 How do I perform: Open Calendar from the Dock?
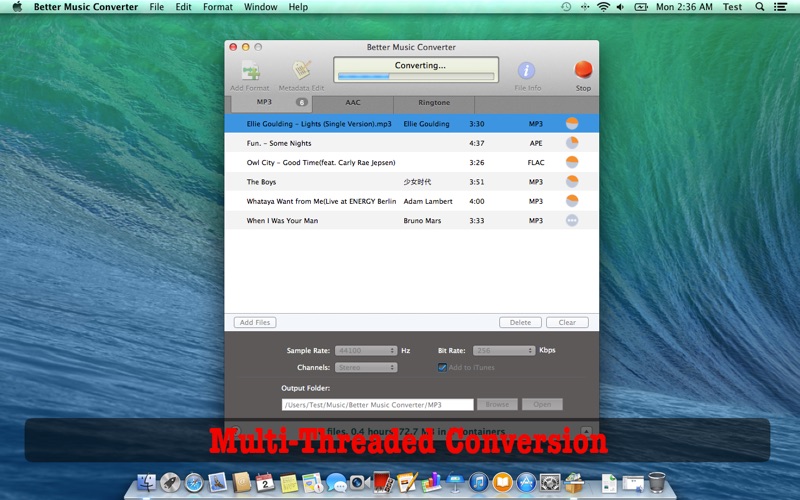[265, 482]
